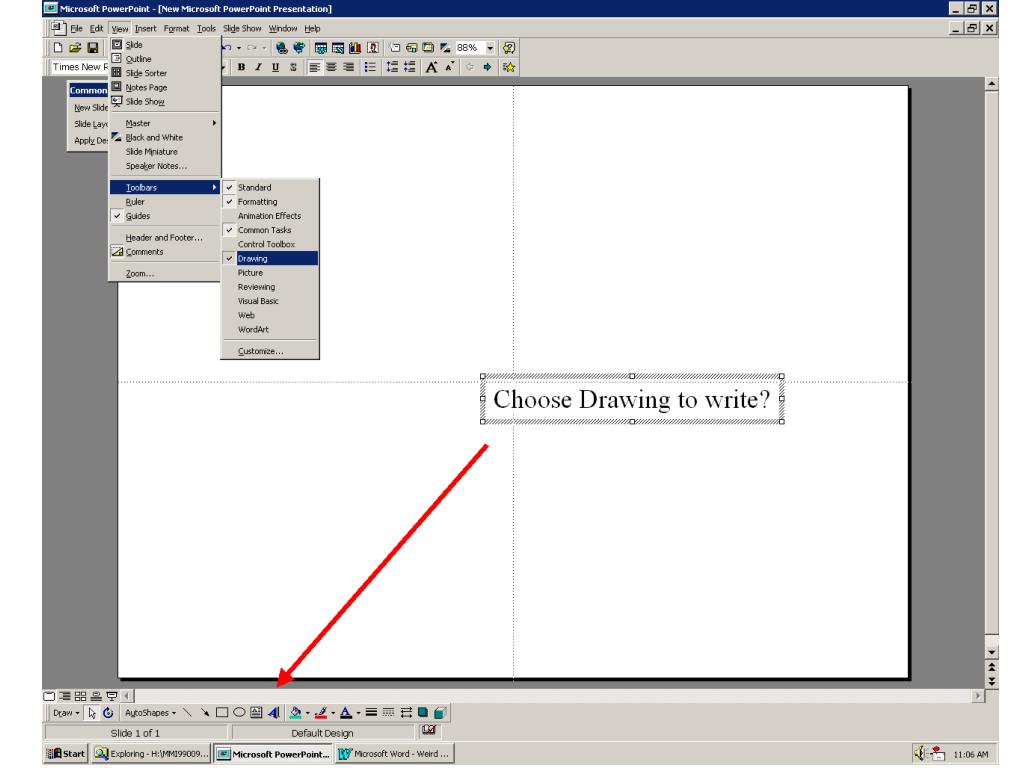Open the undo history dropdown arrow

coord(238,48)
